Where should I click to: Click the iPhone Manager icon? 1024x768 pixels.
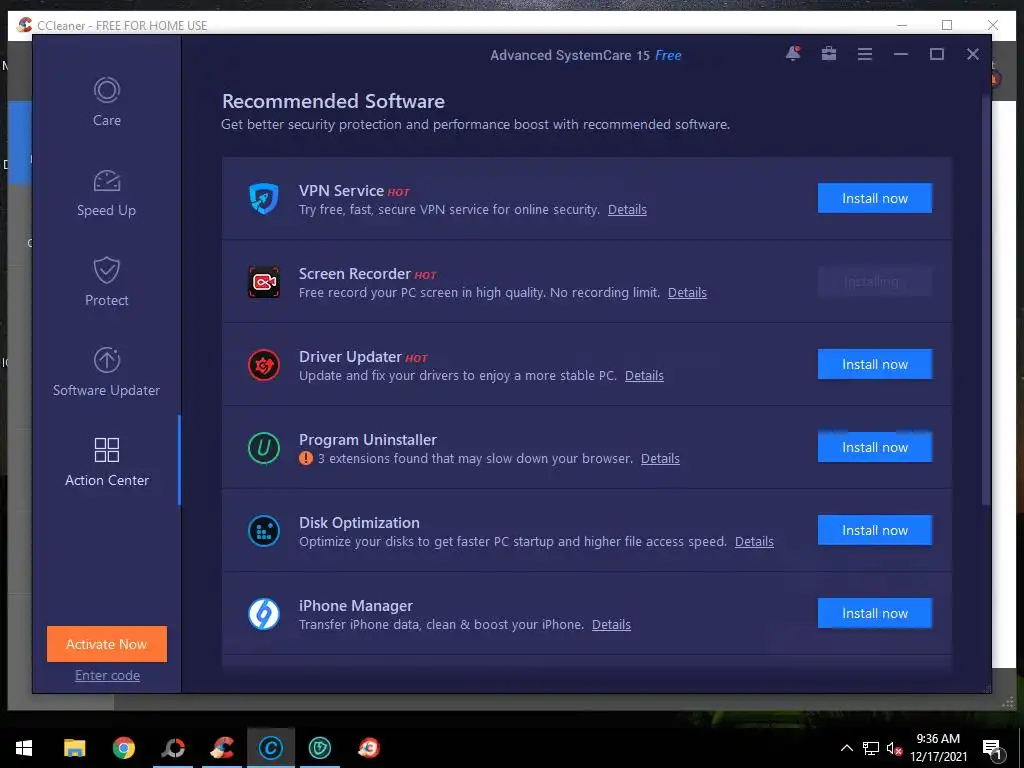click(x=264, y=613)
